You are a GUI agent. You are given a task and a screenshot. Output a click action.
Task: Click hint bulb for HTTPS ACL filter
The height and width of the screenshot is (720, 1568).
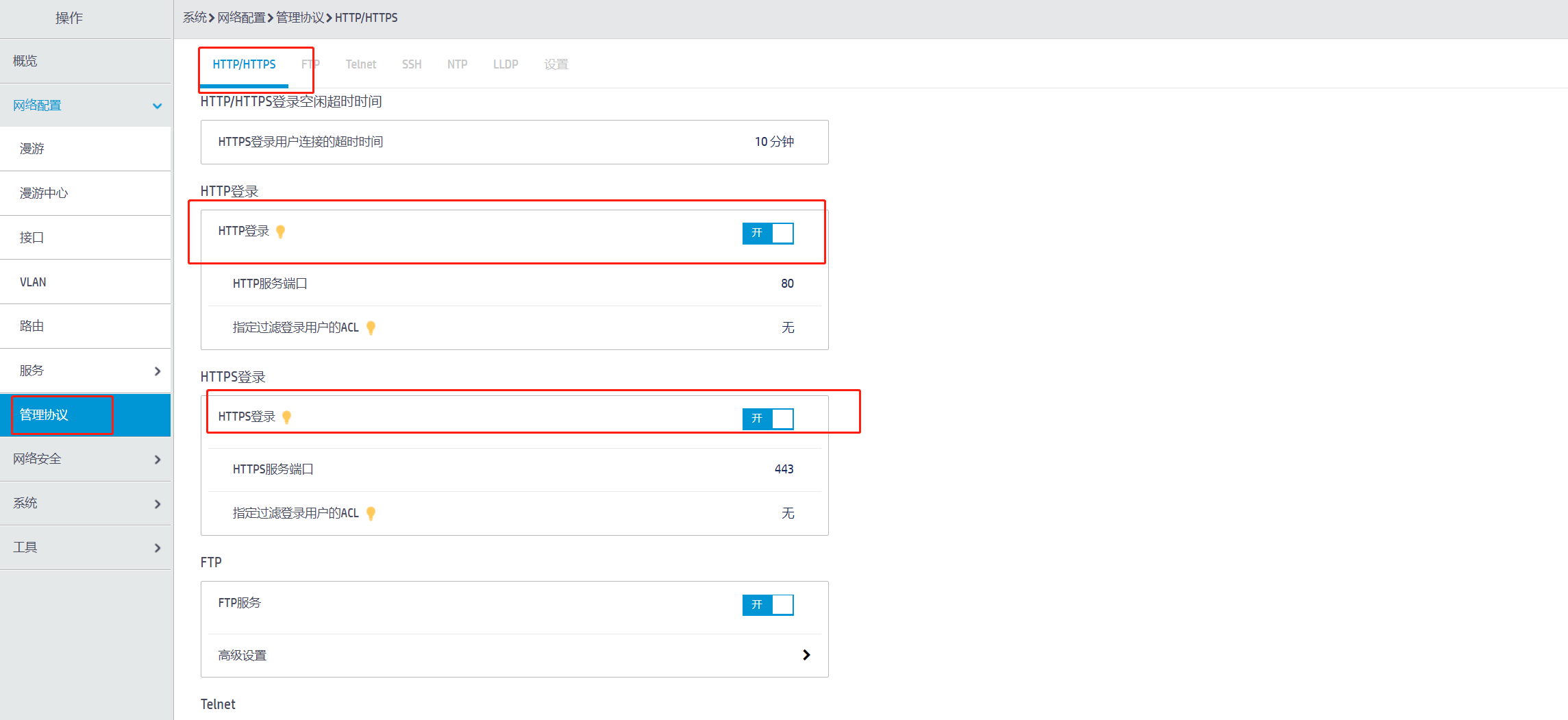point(371,513)
